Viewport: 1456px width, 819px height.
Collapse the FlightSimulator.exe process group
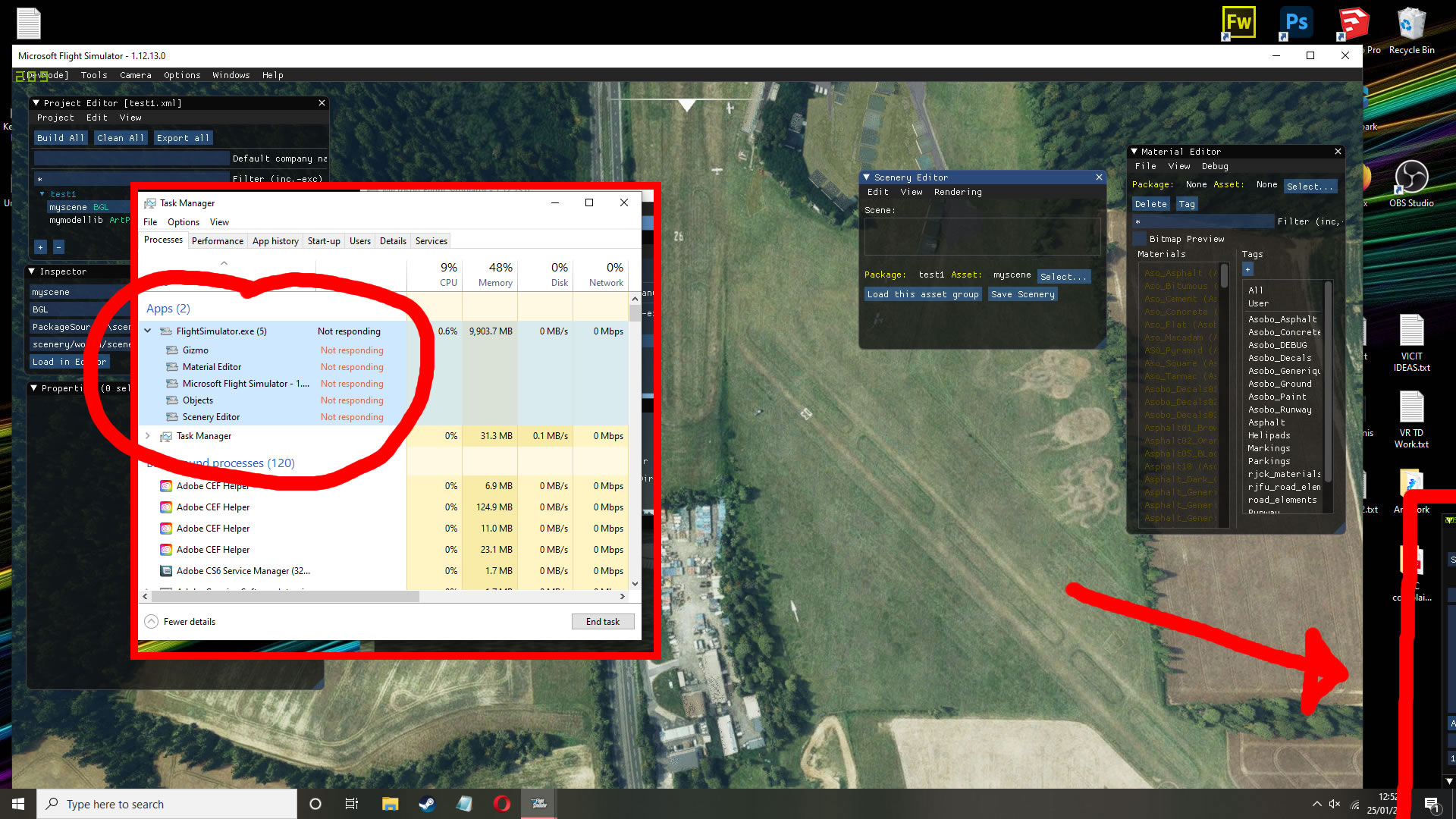[147, 331]
